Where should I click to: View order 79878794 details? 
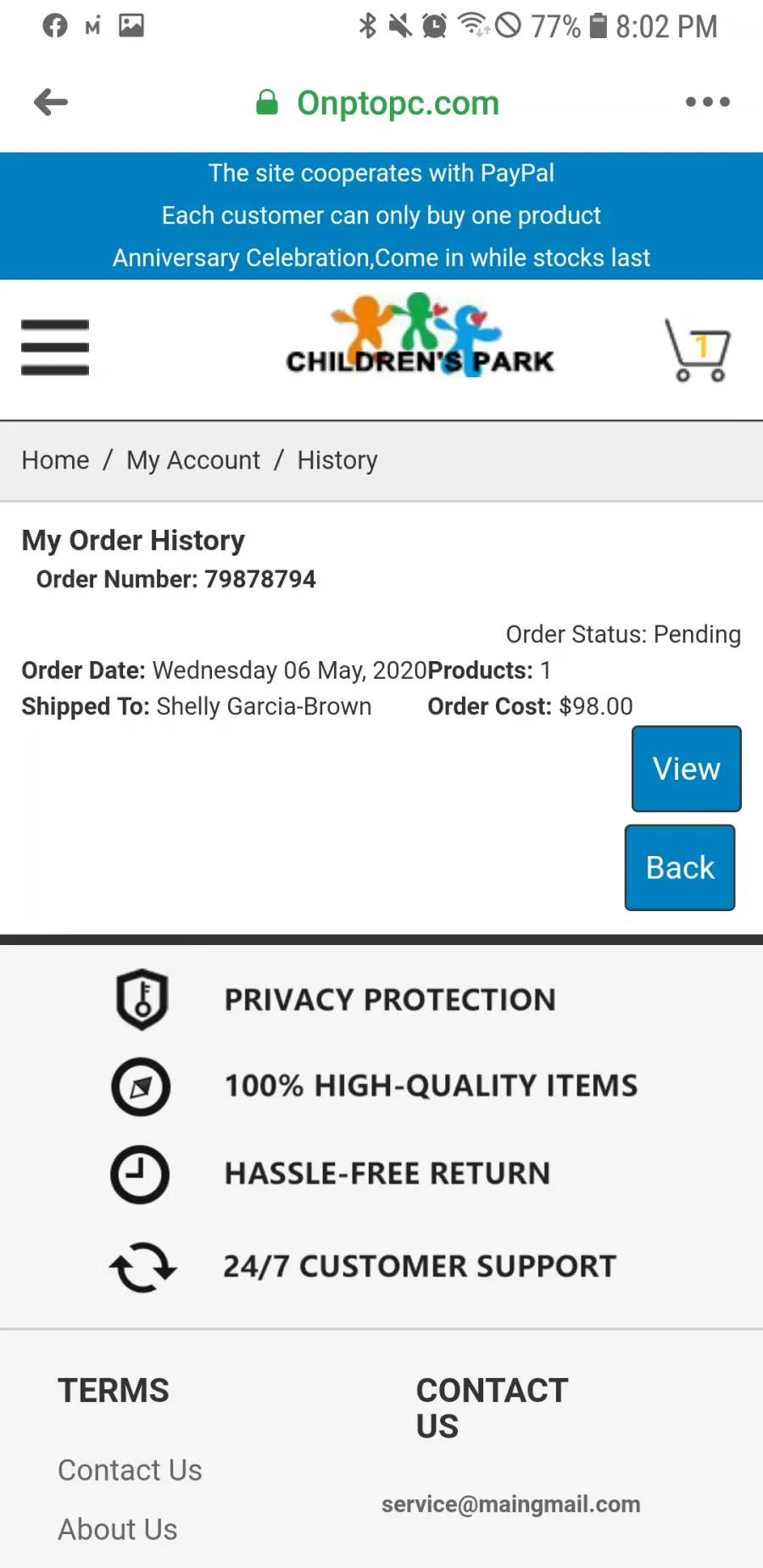click(687, 769)
